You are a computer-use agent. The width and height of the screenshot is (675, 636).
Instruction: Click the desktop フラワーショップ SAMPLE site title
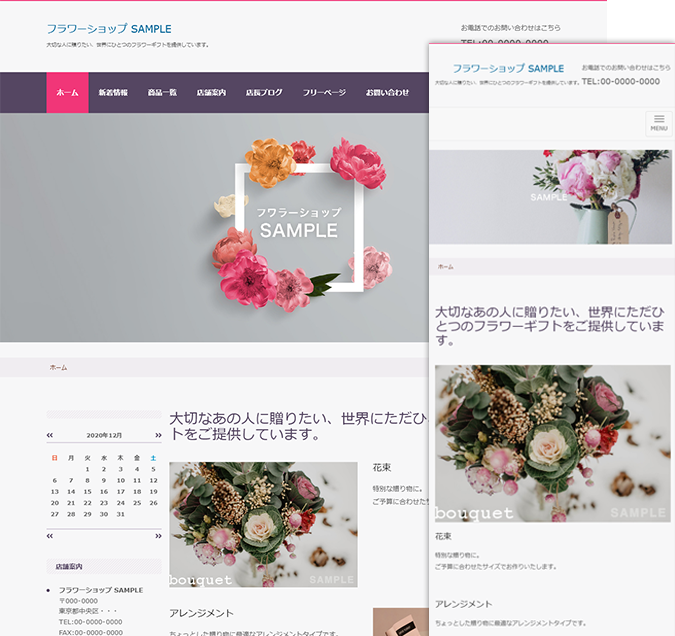pyautogui.click(x=108, y=29)
